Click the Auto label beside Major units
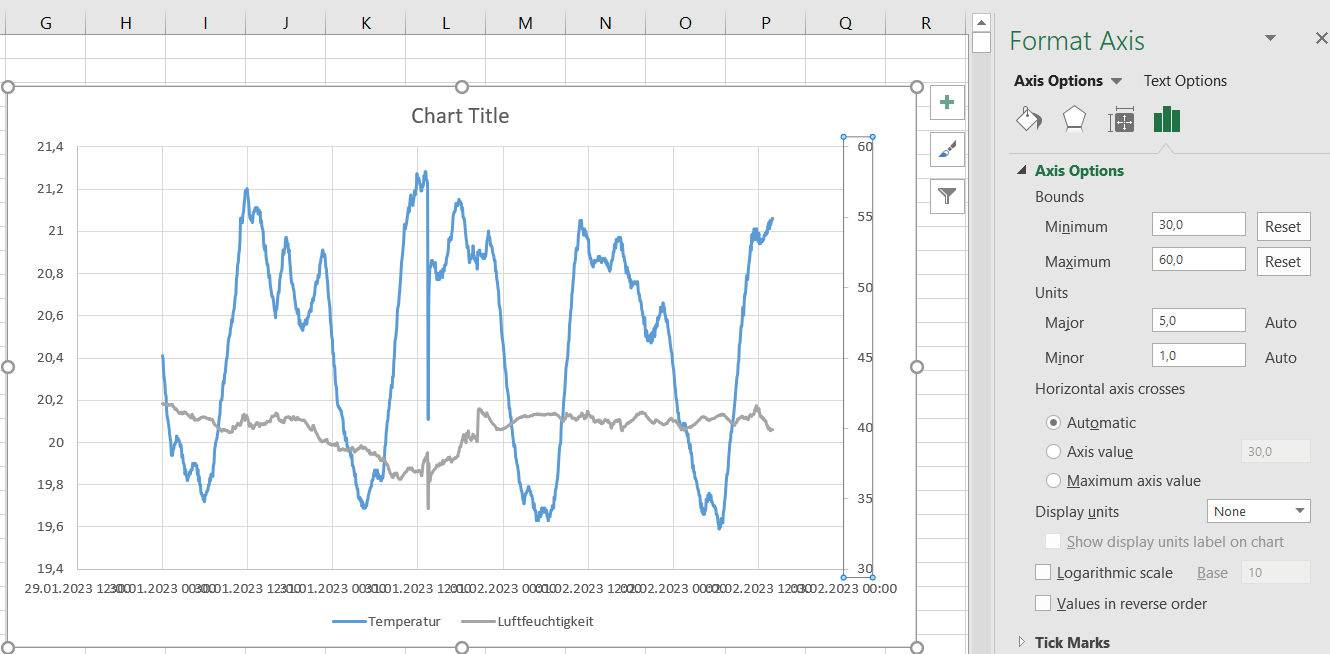This screenshot has width=1330, height=654. pos(1281,322)
